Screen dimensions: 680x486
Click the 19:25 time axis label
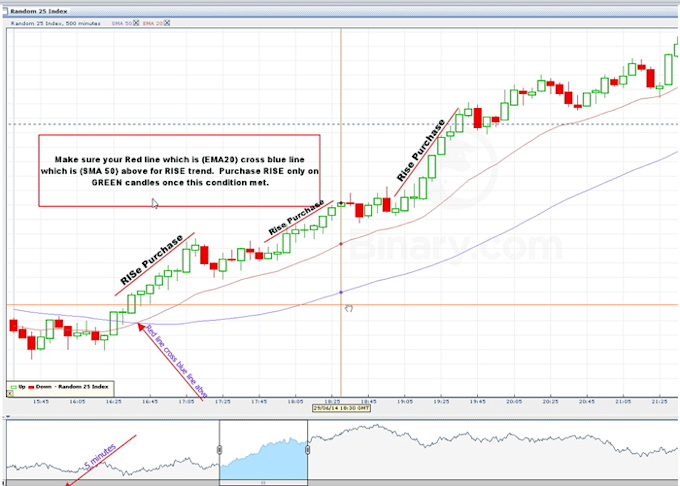(x=441, y=401)
